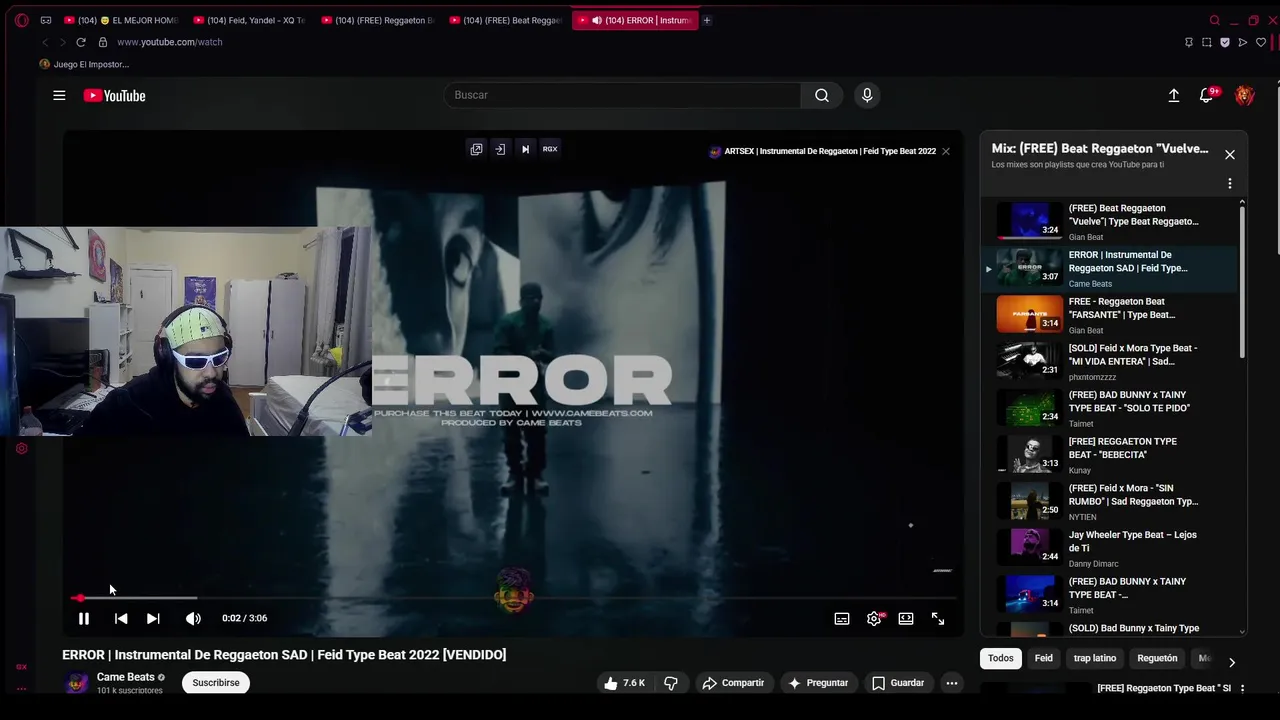Open options for FREE Reggaeton Type Beat suggestion
This screenshot has width=1280, height=720.
coord(1243,689)
